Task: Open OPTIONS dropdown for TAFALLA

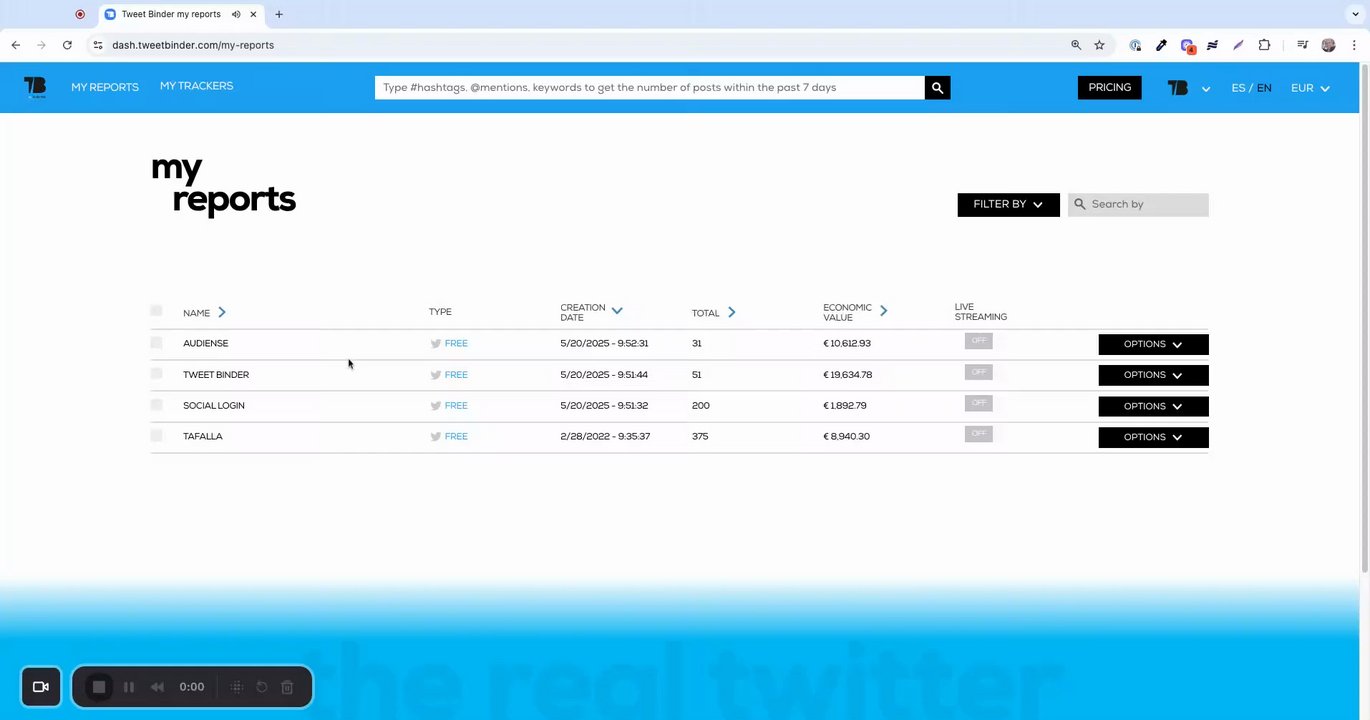Action: [1153, 437]
